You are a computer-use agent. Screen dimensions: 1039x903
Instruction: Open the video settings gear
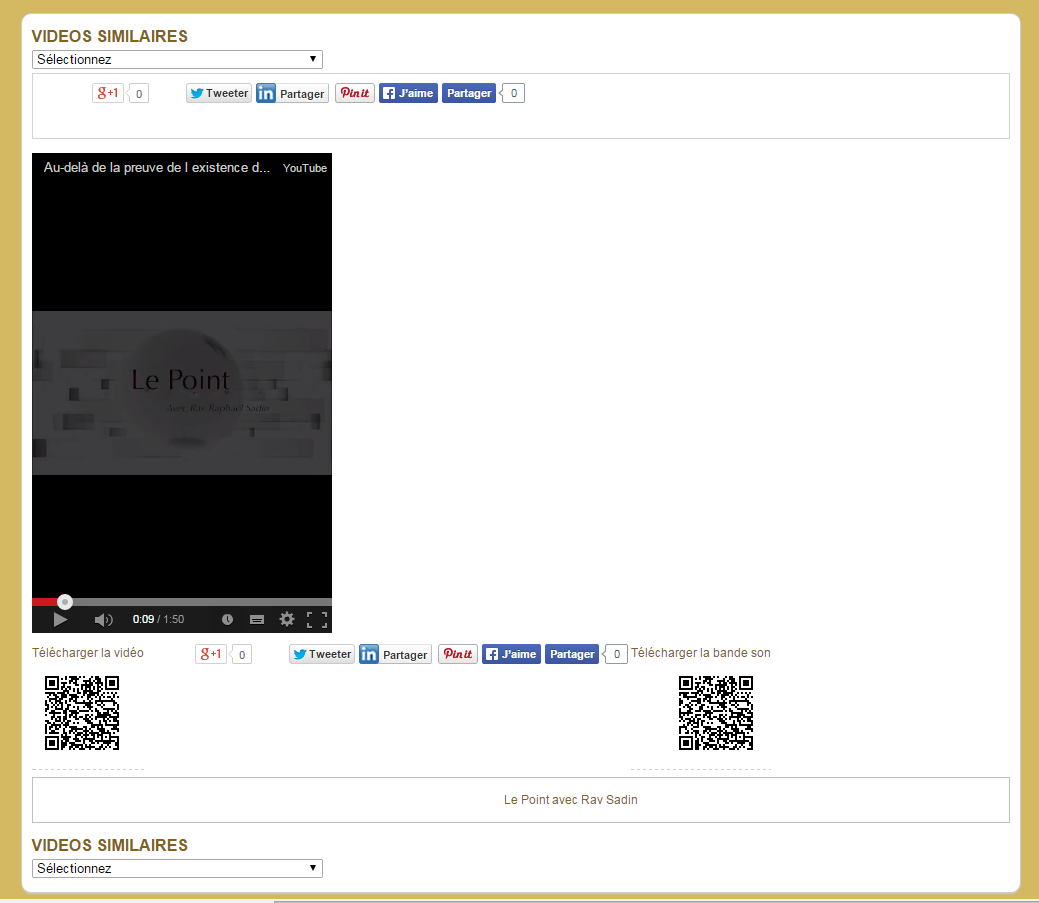click(287, 619)
